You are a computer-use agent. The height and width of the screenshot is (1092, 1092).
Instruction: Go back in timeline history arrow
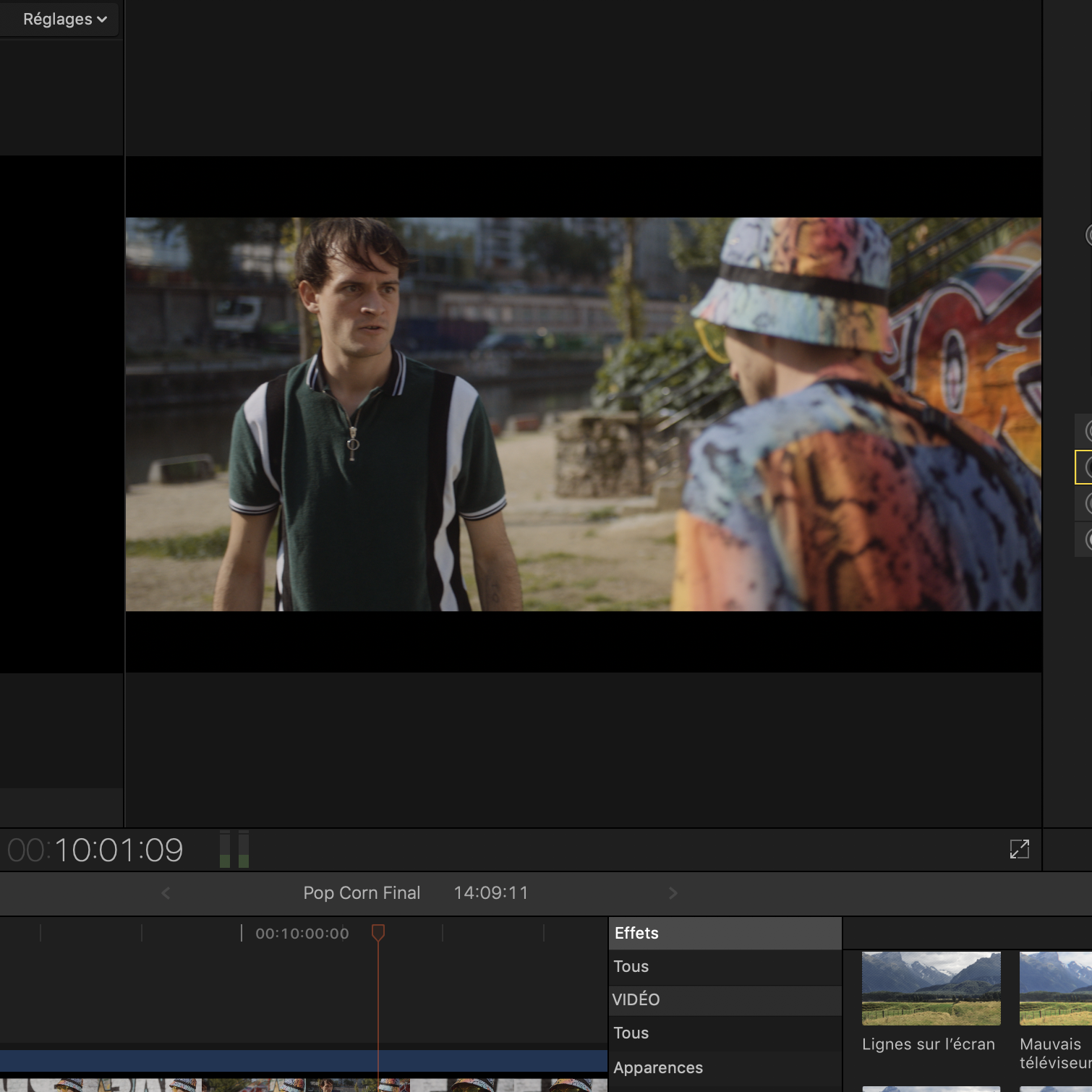pos(166,893)
